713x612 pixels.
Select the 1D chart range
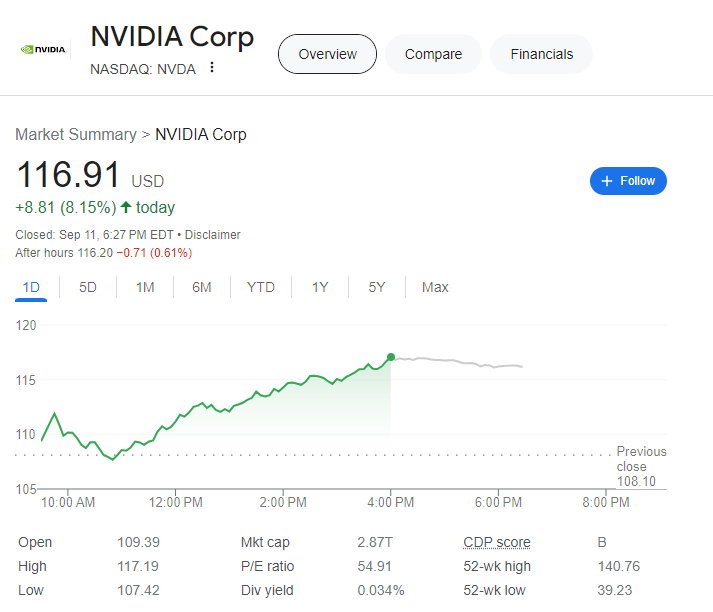pos(31,288)
